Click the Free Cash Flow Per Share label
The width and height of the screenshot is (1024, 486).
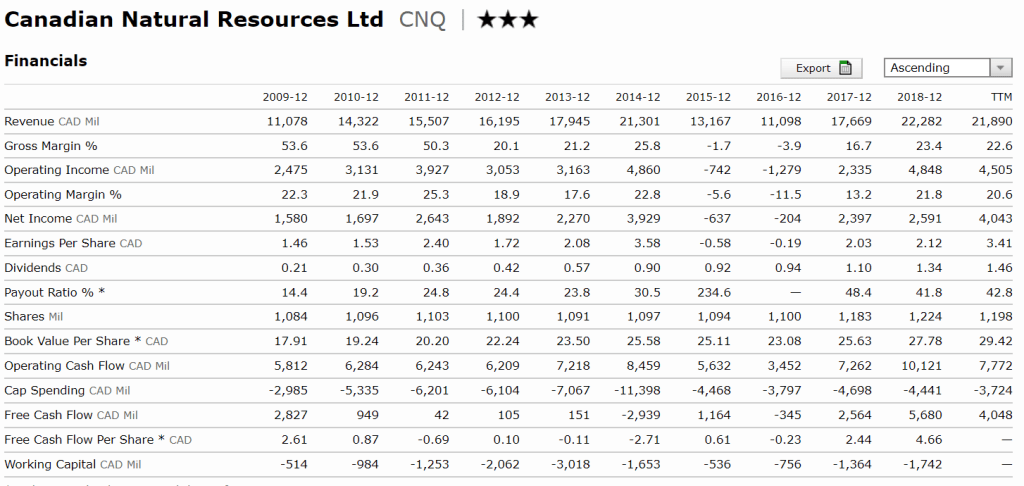click(x=98, y=440)
